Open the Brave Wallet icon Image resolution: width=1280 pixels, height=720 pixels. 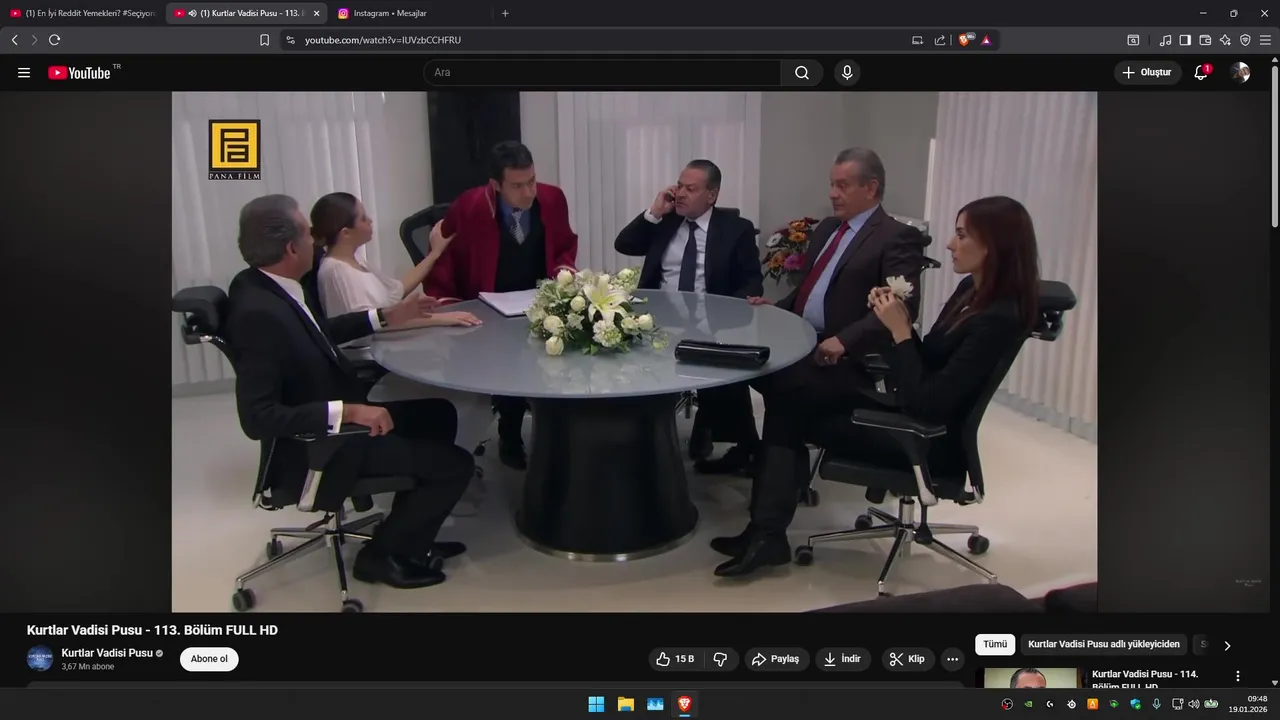[1205, 40]
